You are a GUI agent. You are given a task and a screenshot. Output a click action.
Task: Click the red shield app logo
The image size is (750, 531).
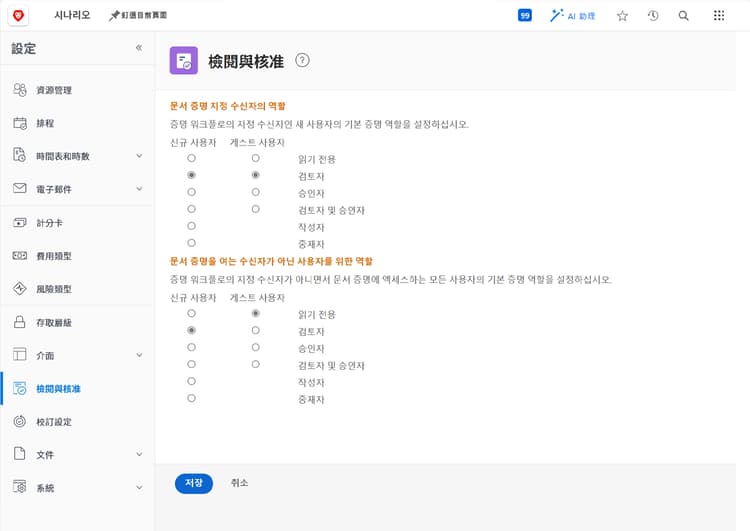pyautogui.click(x=18, y=16)
